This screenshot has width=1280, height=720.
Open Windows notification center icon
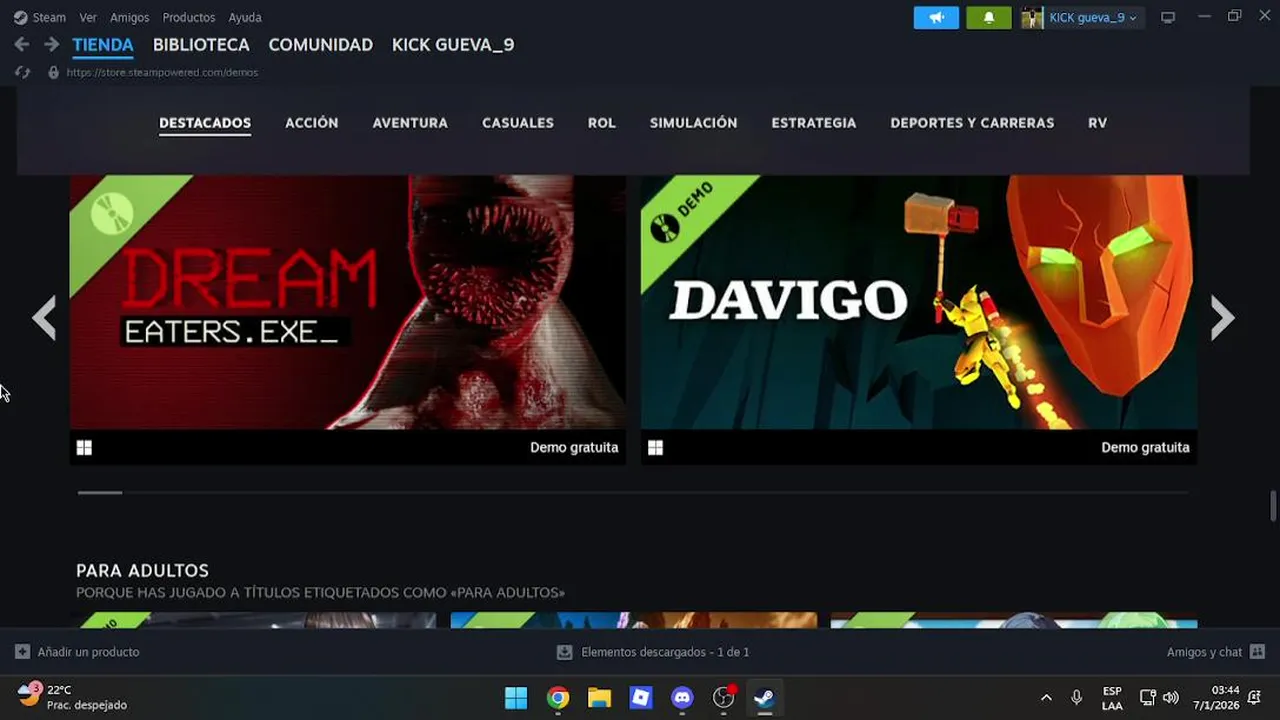(x=1254, y=698)
